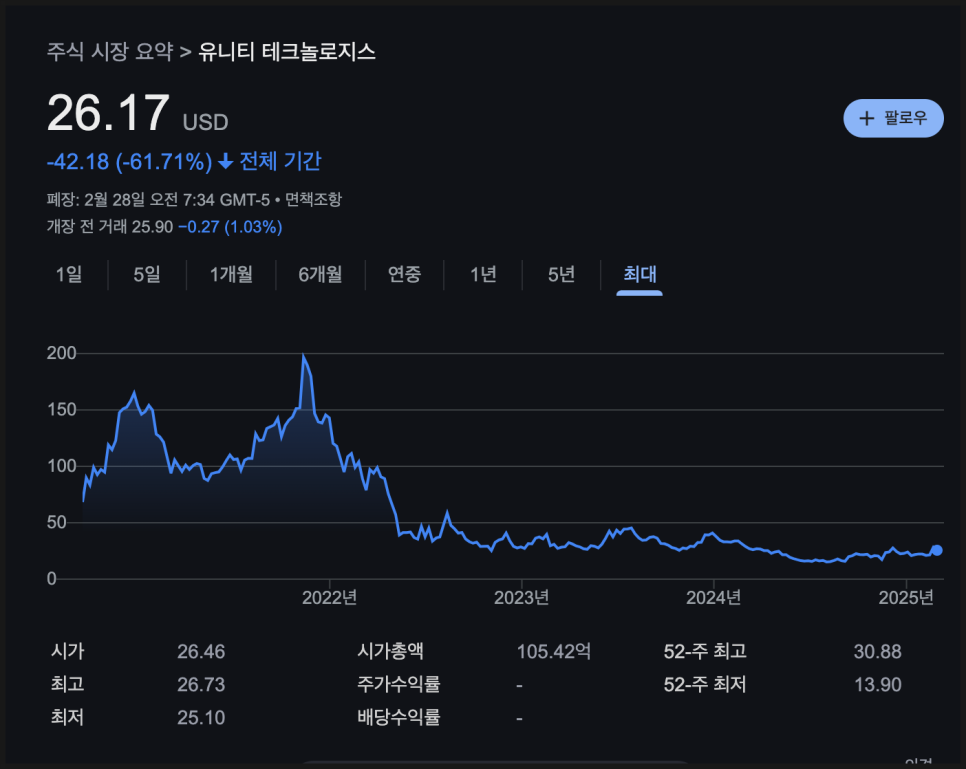Switch to the 1개월 range tab

click(x=231, y=274)
